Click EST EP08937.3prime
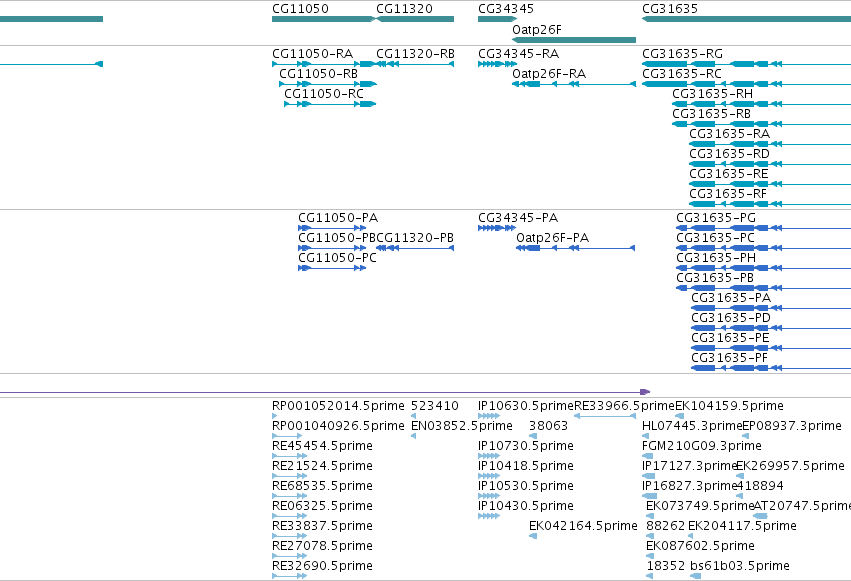Screen dimensions: 851x581 click(792, 426)
